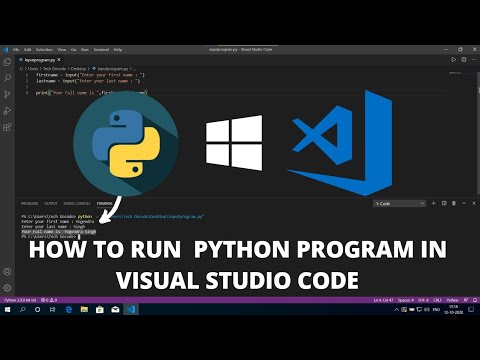Click VS Code icon in taskbar
This screenshot has width=480, height=360.
131,310
